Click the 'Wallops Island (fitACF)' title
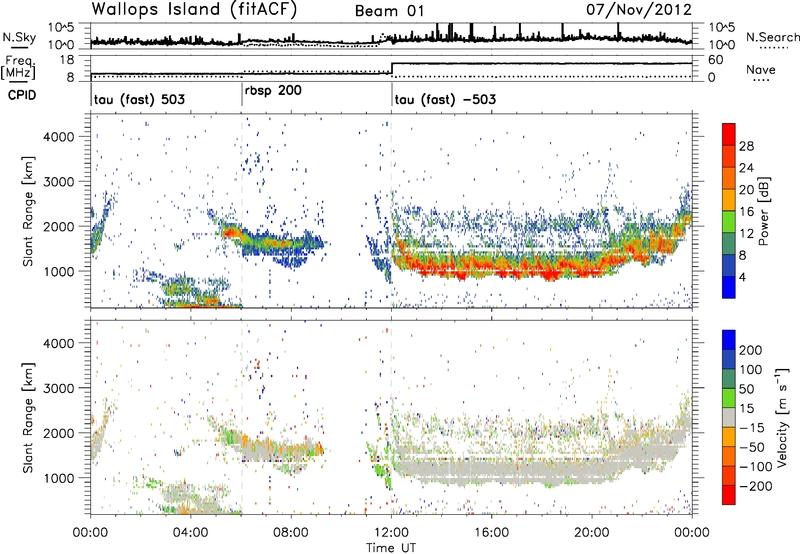The height and width of the screenshot is (554, 800). 194,10
